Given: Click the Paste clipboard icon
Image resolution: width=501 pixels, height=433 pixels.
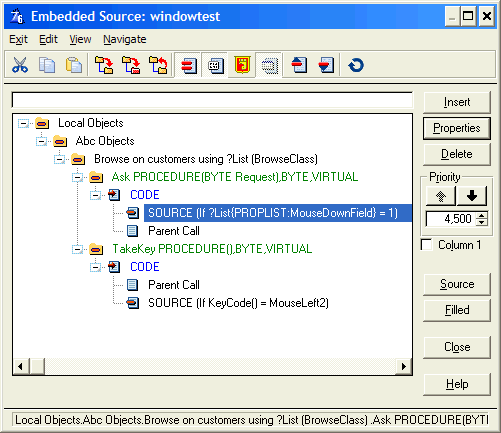Looking at the screenshot, I should tap(74, 65).
